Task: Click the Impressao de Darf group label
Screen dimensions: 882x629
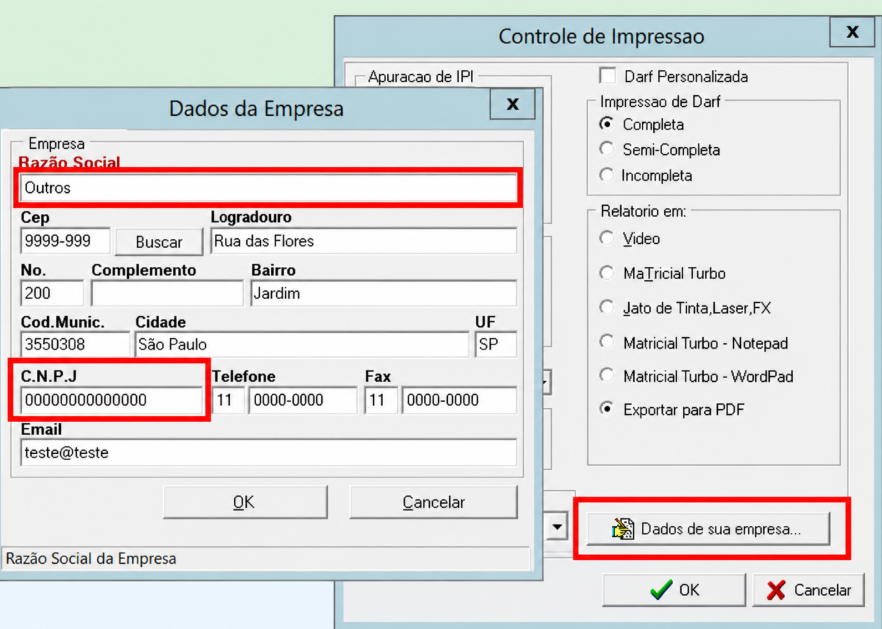Action: pos(660,102)
